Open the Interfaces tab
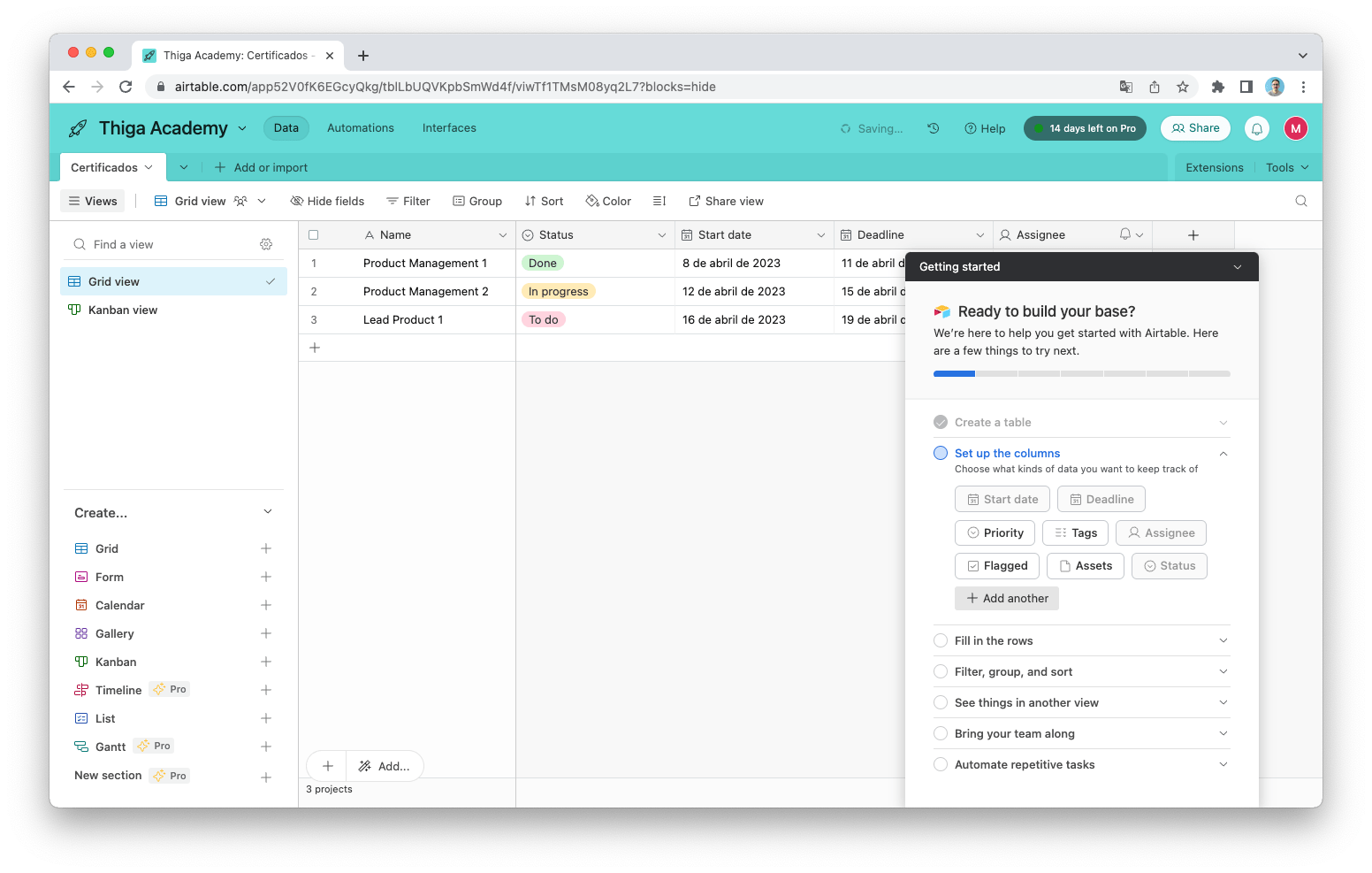The width and height of the screenshot is (1372, 873). tap(449, 127)
